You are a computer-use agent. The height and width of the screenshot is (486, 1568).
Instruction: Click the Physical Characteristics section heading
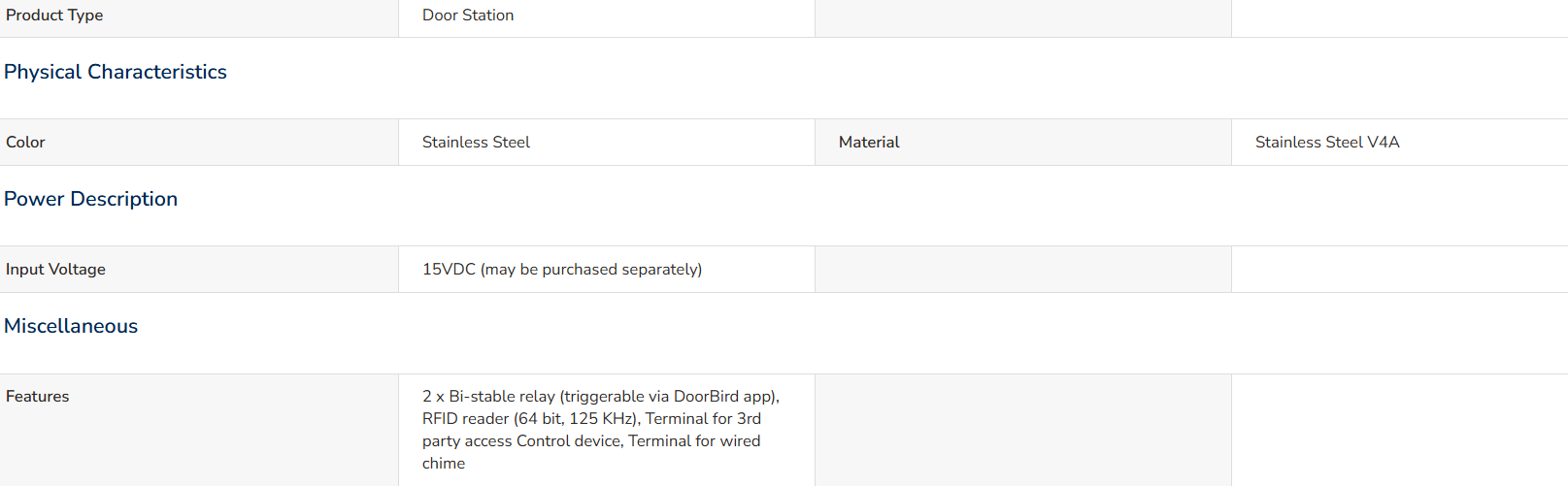point(116,72)
